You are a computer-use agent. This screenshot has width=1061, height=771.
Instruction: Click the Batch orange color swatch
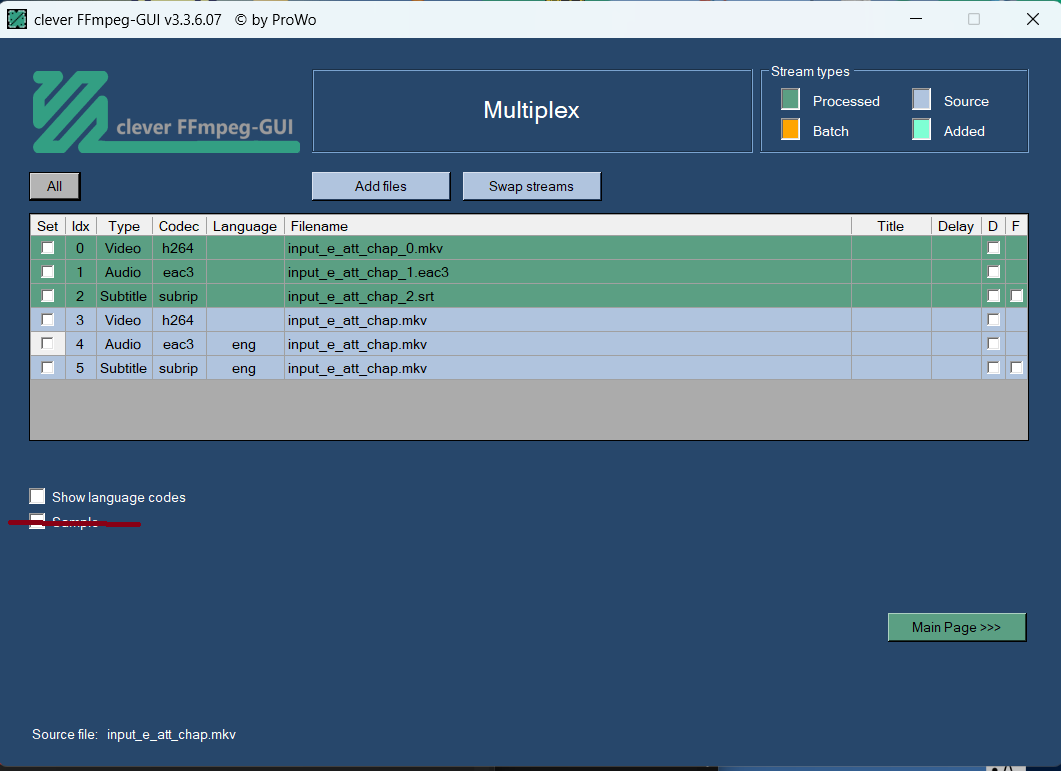[790, 129]
